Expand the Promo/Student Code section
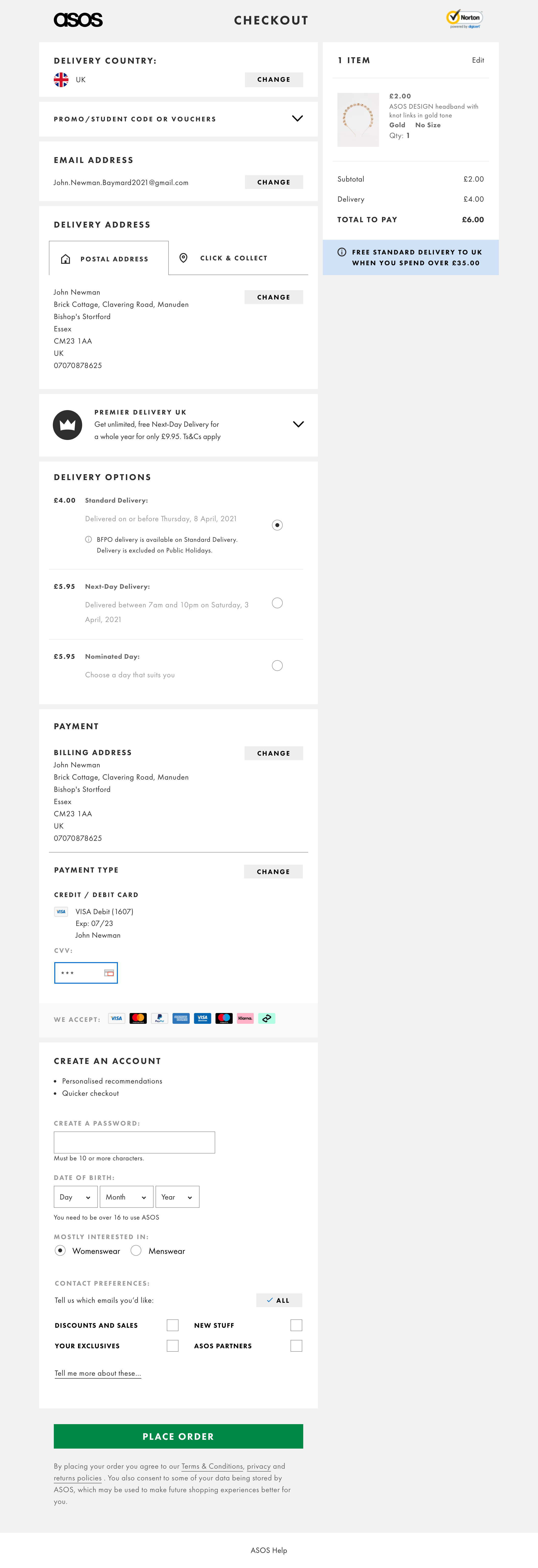 (298, 119)
